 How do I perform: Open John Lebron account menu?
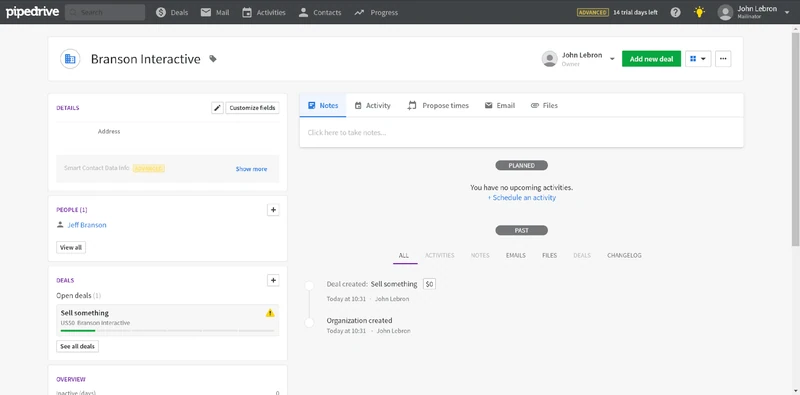point(754,12)
